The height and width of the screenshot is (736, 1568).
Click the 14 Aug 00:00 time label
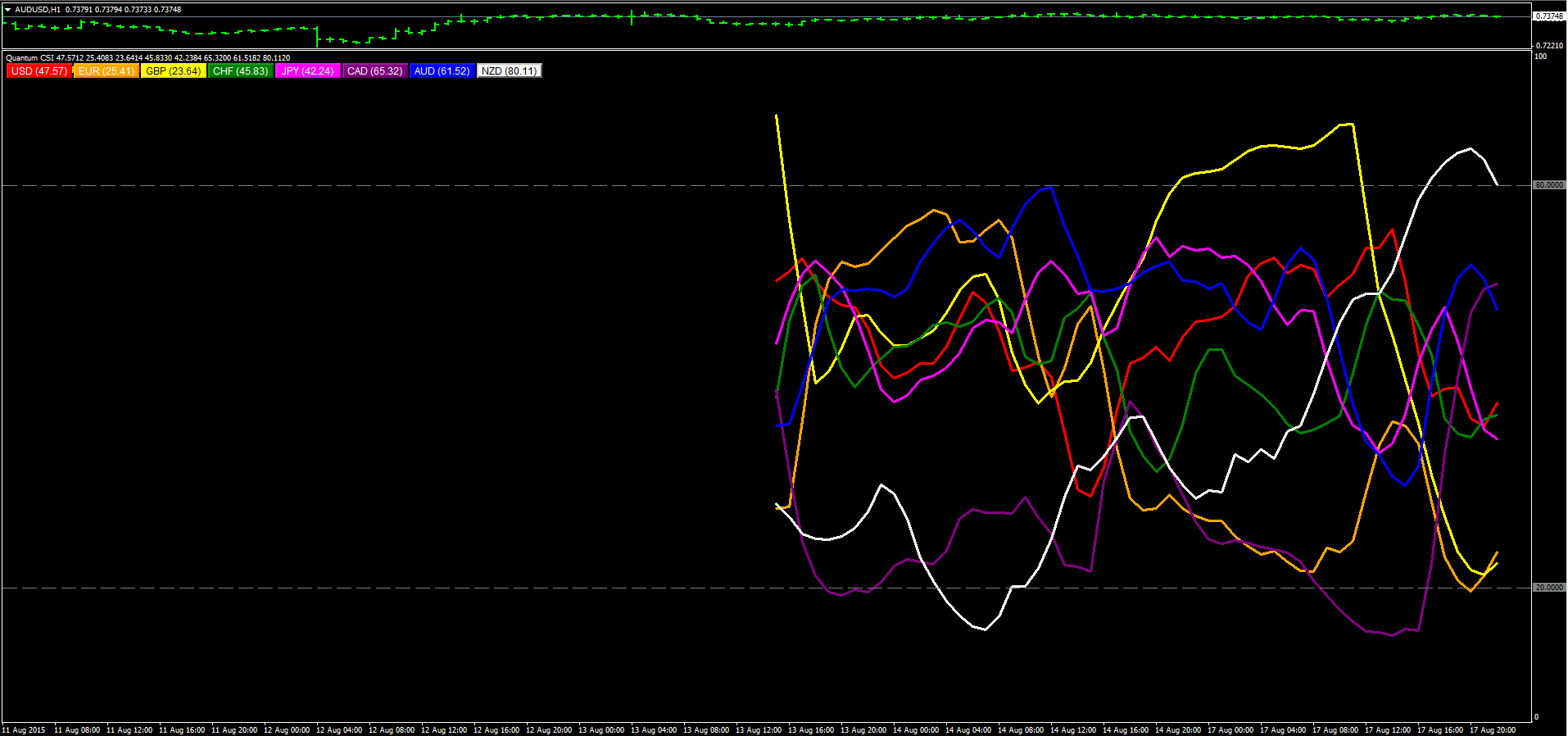[x=916, y=730]
